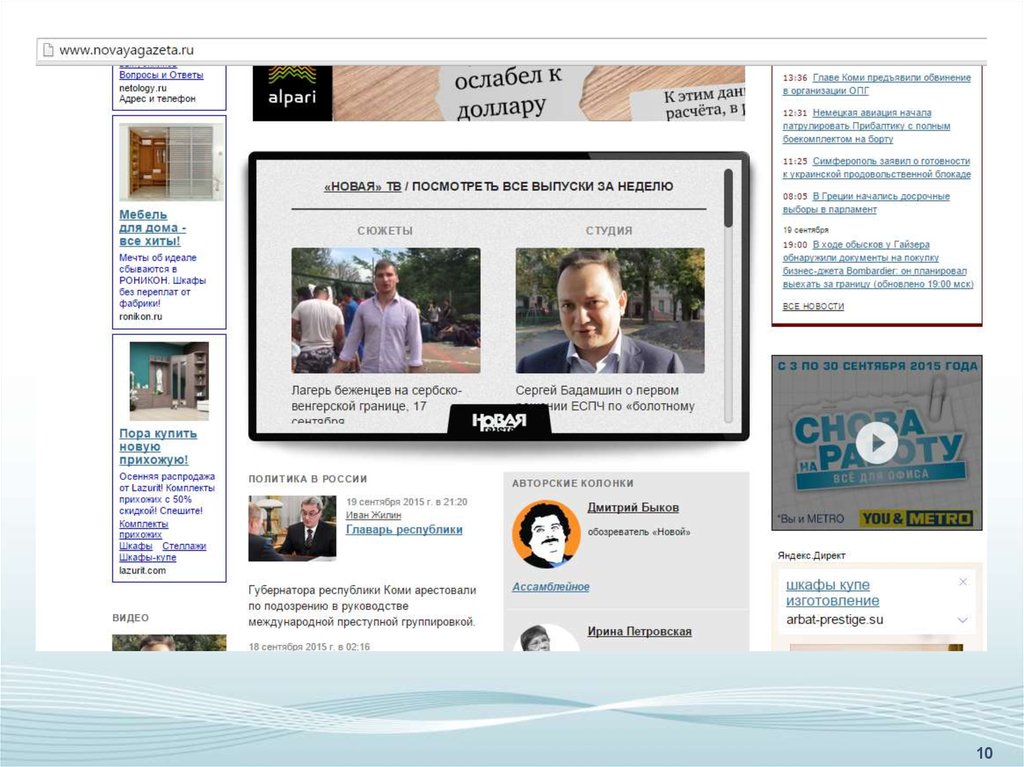Open the Дмитрий Быков author link
The width and height of the screenshot is (1024, 767).
(633, 508)
